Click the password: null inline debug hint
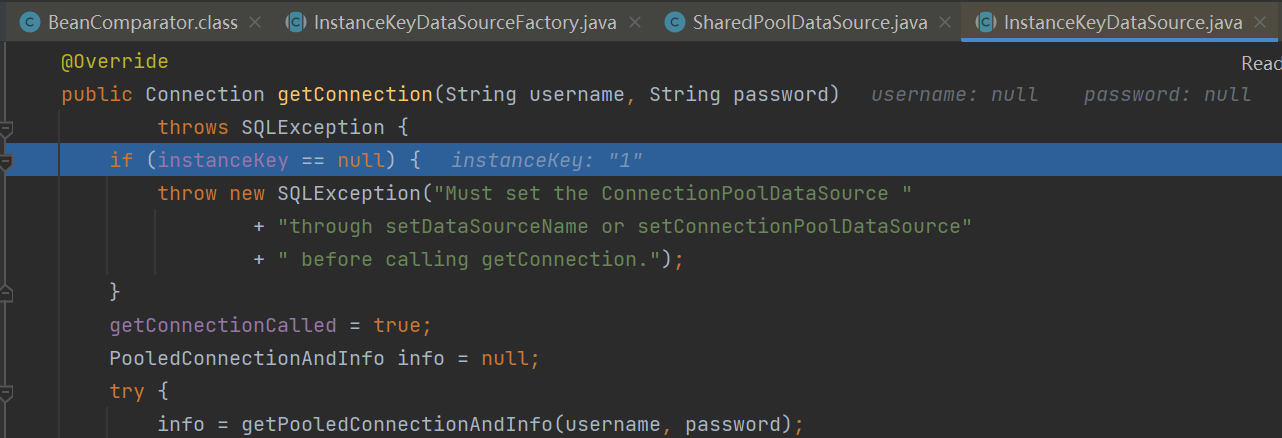The height and width of the screenshot is (438, 1282). pyautogui.click(x=1167, y=95)
